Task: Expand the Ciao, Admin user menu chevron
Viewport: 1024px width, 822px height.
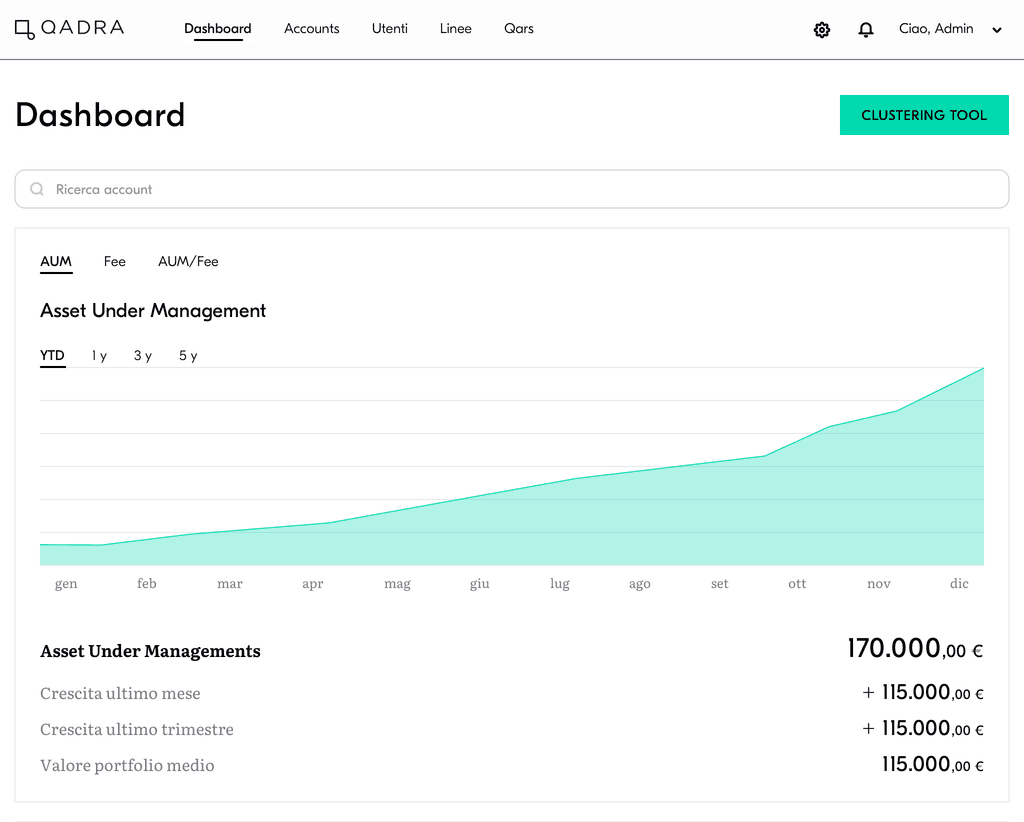Action: point(997,29)
